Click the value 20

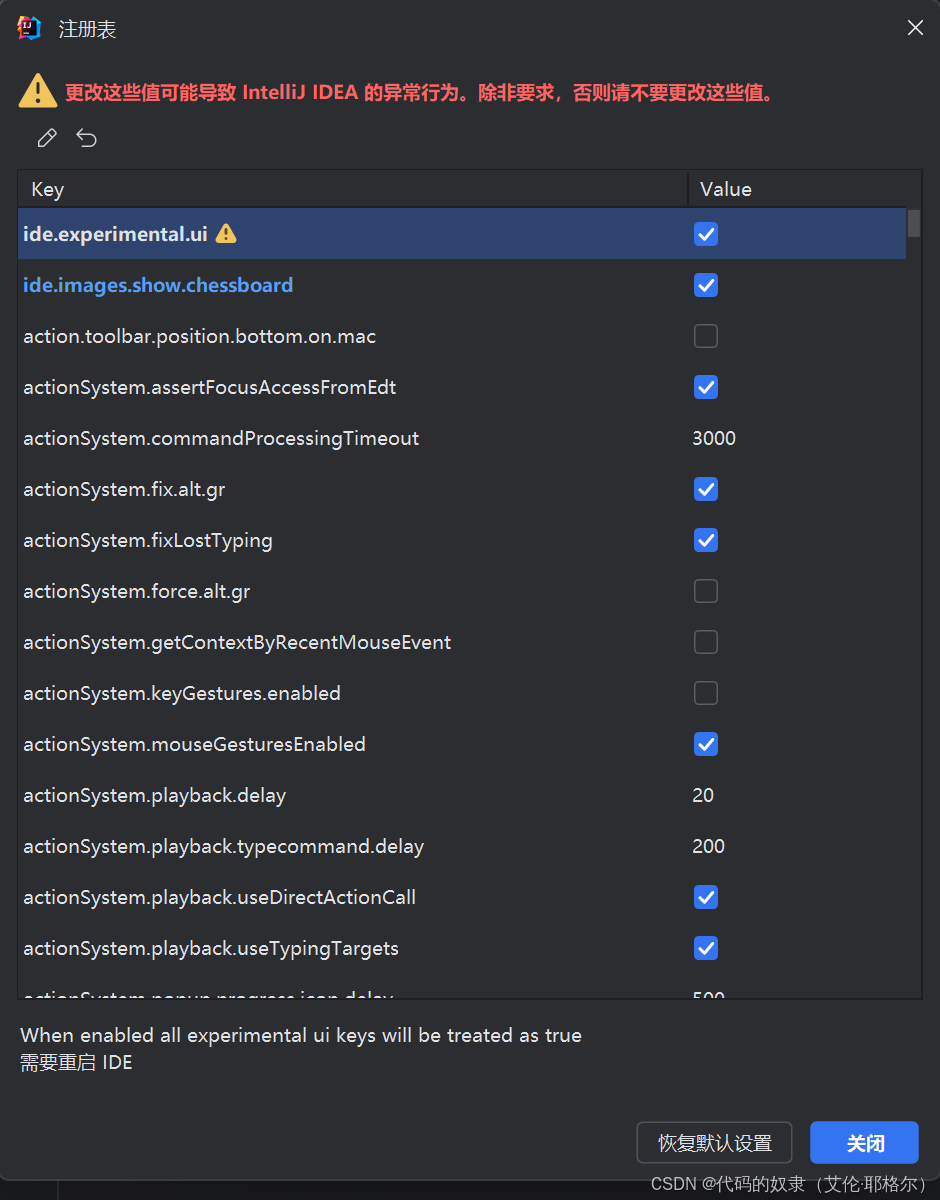(703, 795)
